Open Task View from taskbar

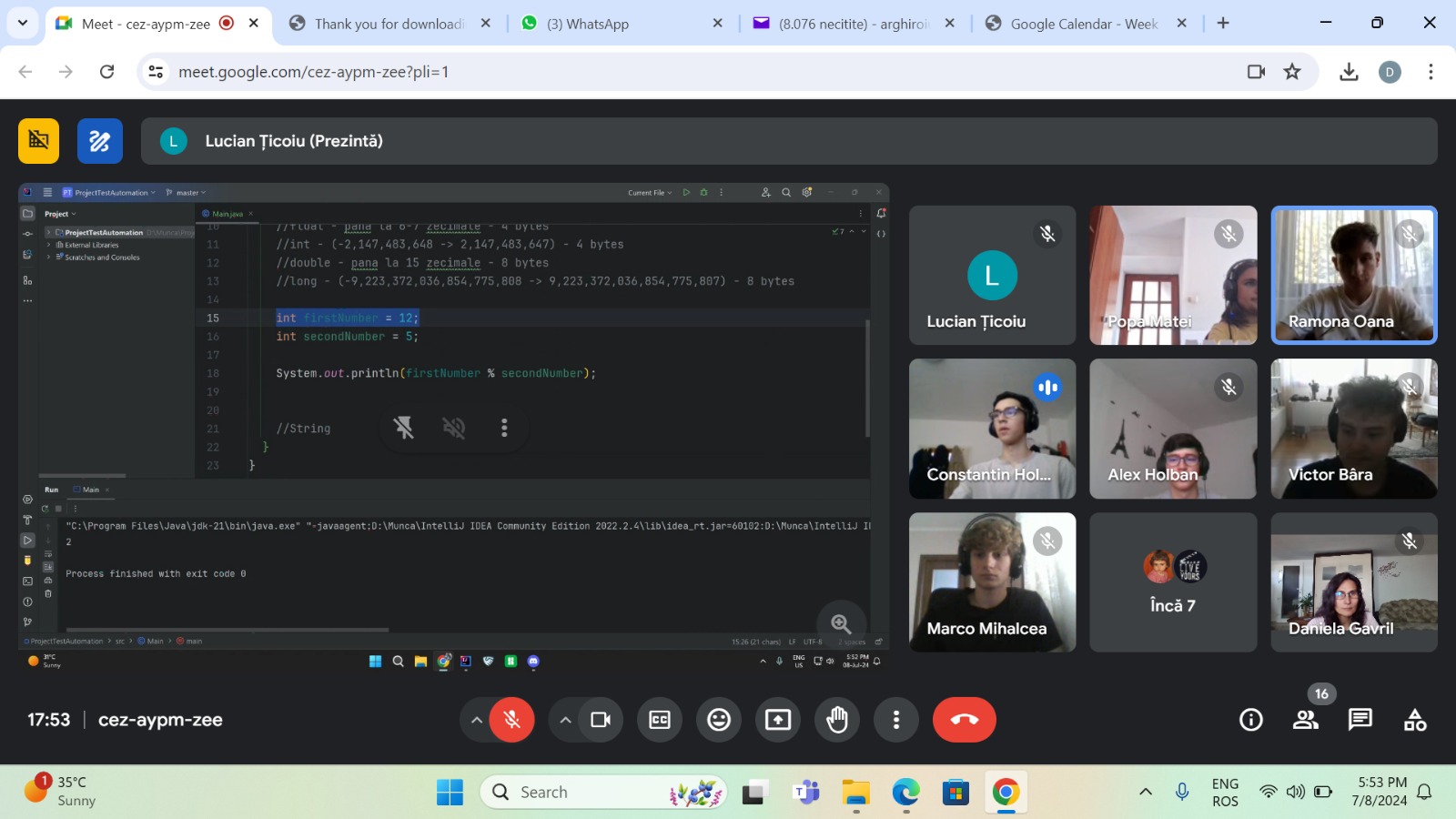pyautogui.click(x=754, y=793)
